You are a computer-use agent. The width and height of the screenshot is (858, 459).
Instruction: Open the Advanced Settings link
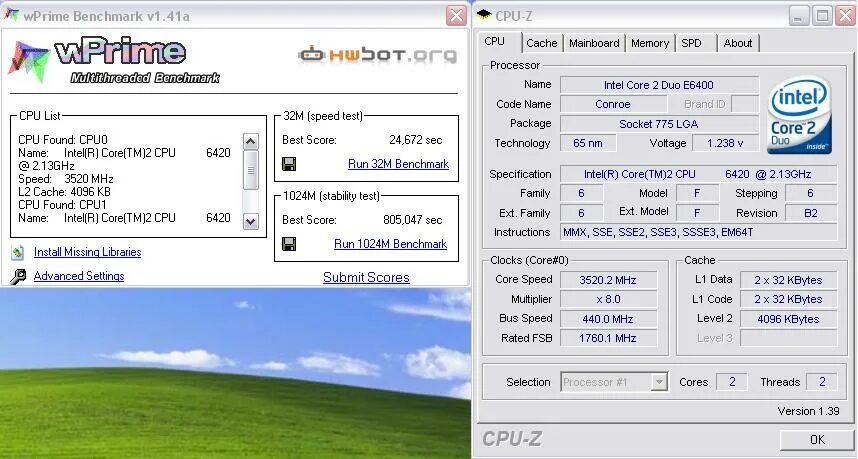click(79, 276)
